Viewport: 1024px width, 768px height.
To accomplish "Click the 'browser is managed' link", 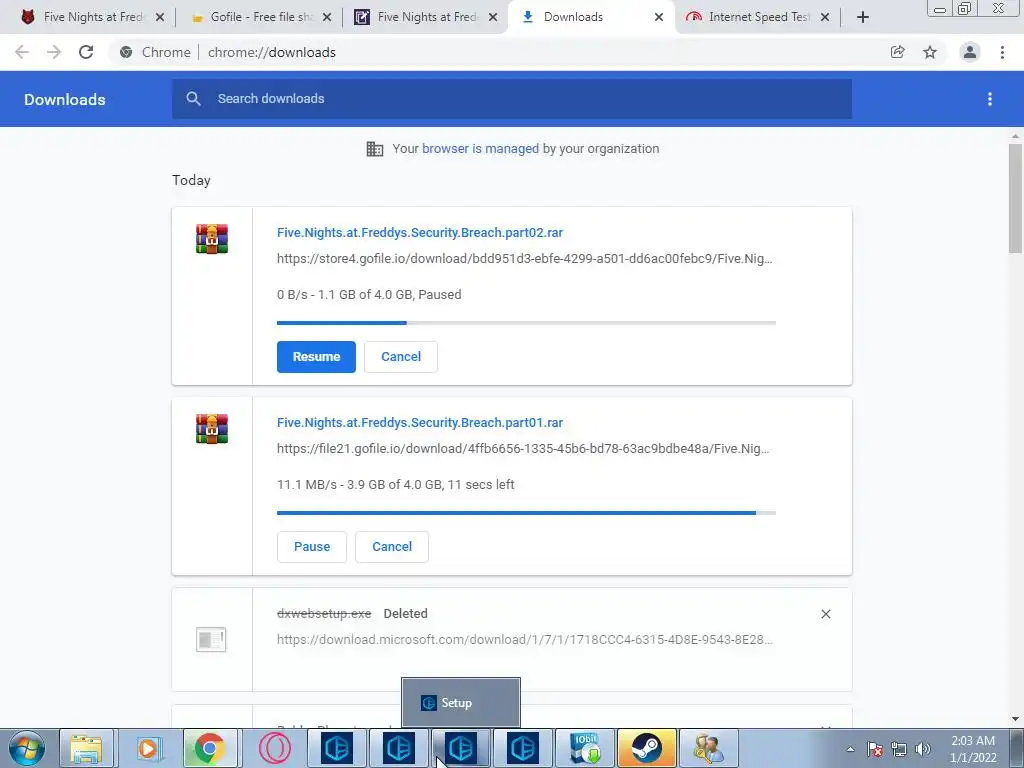I will tap(480, 148).
